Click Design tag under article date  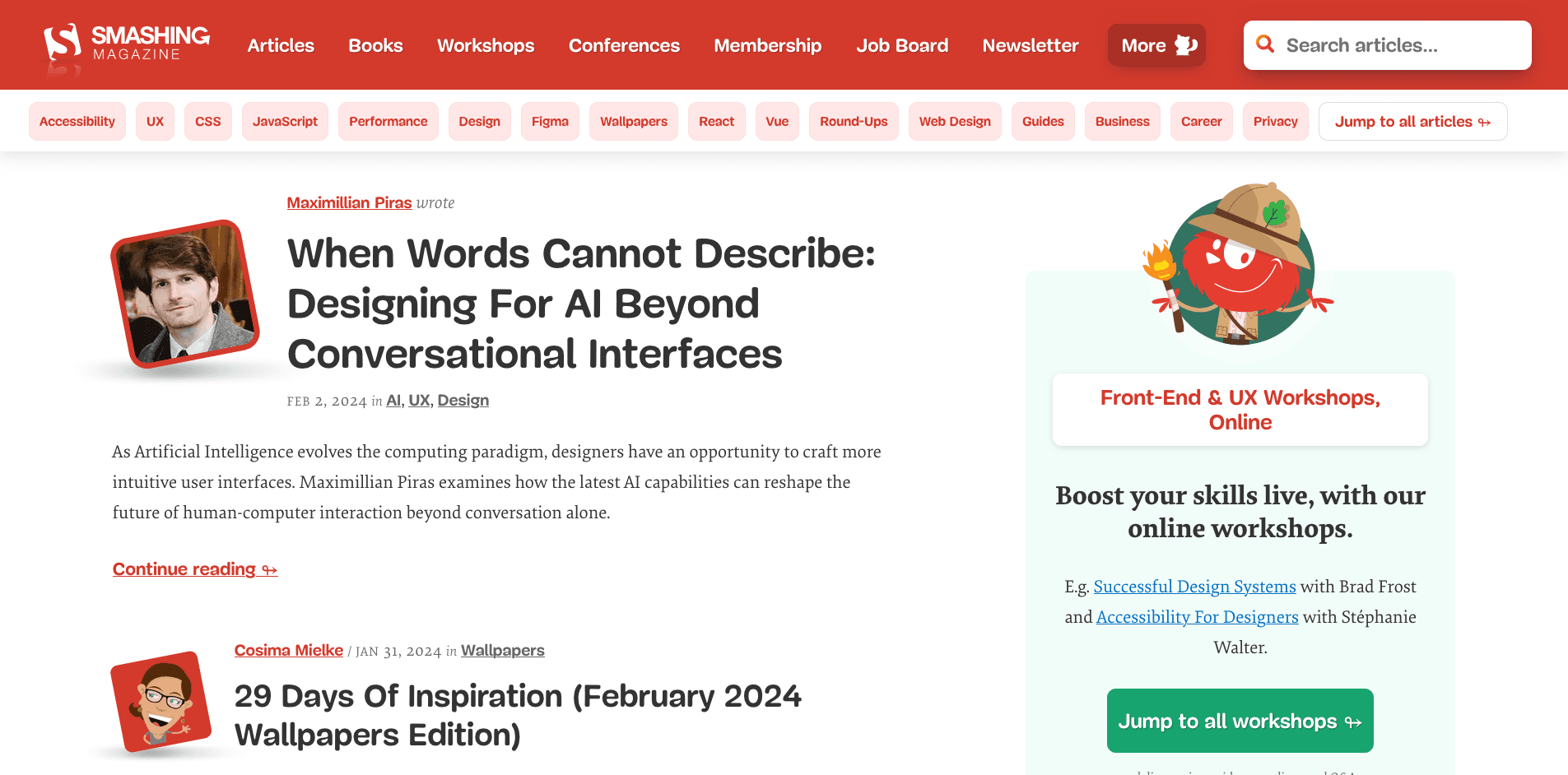coord(463,401)
